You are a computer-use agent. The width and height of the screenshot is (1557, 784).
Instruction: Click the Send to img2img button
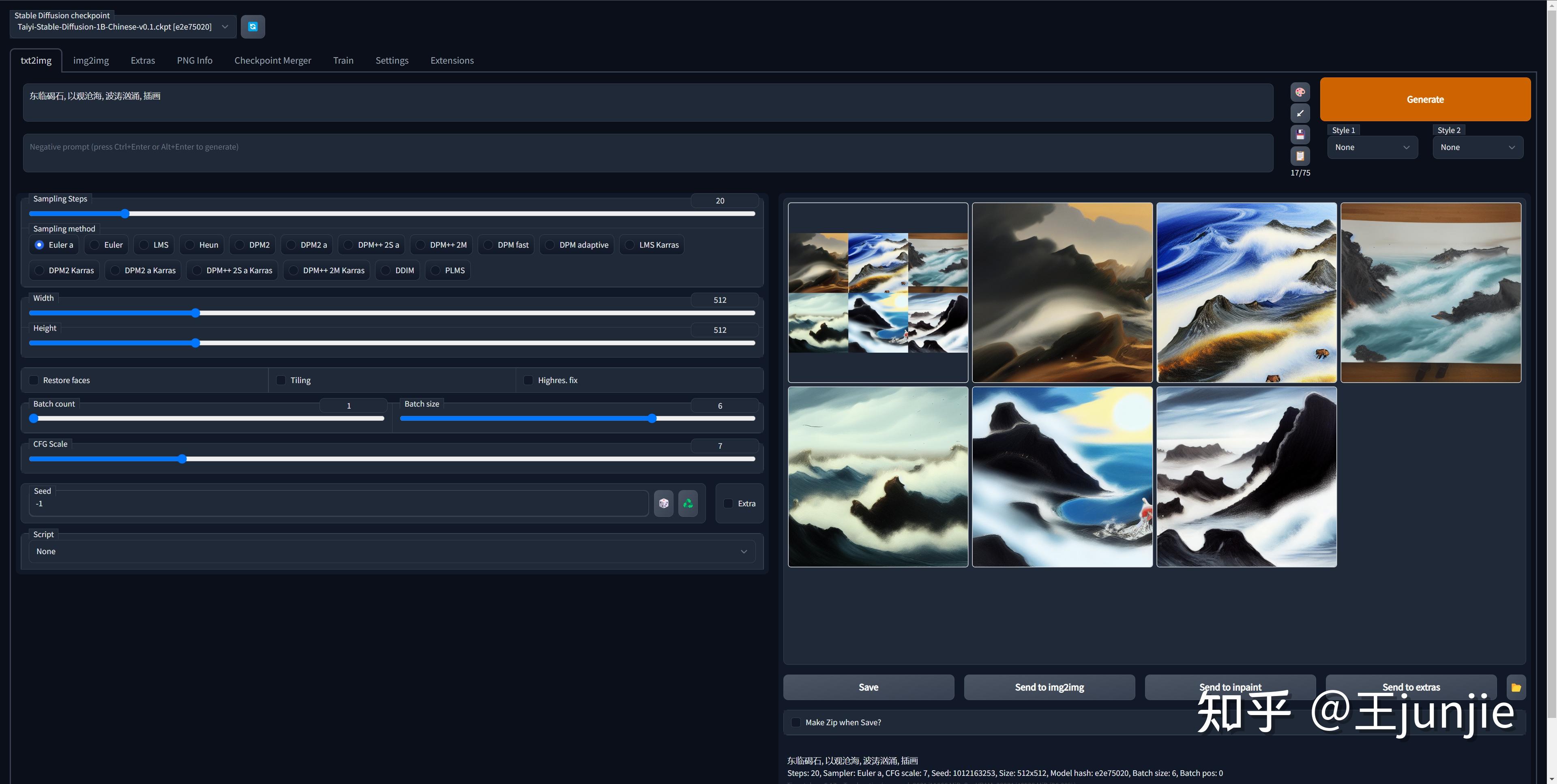pos(1049,687)
